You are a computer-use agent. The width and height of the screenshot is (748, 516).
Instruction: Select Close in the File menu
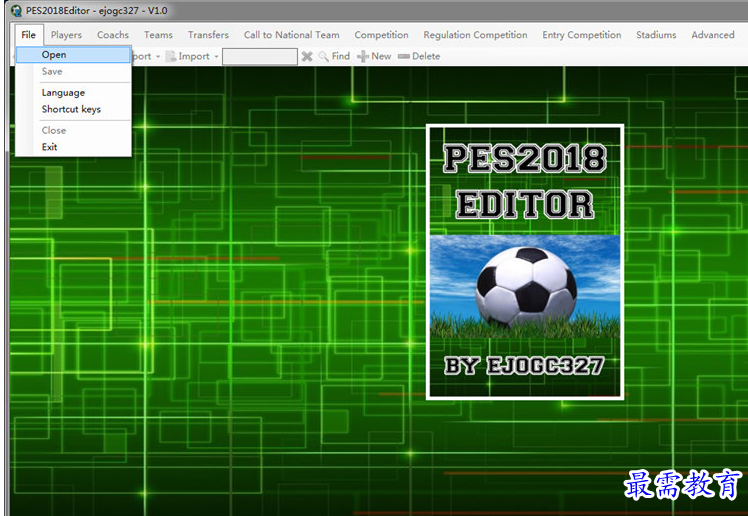coord(73,130)
